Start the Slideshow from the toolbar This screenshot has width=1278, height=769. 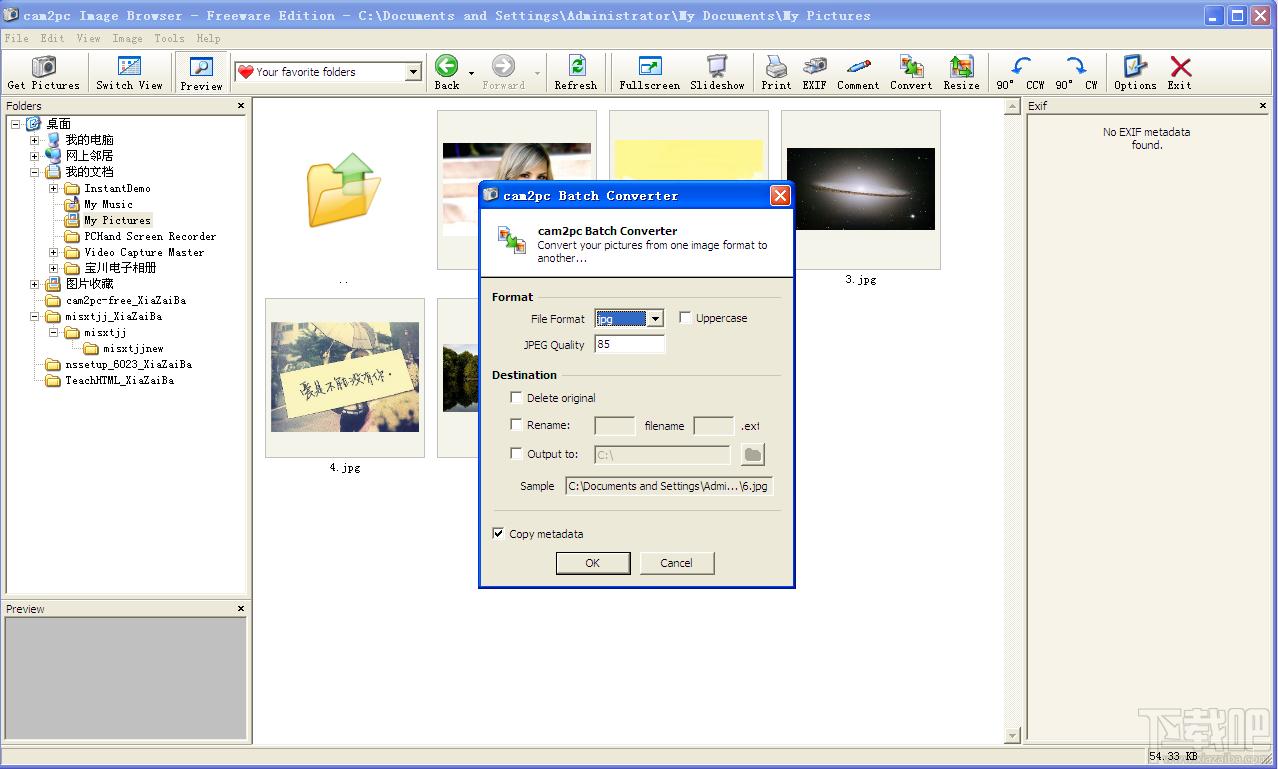[717, 66]
